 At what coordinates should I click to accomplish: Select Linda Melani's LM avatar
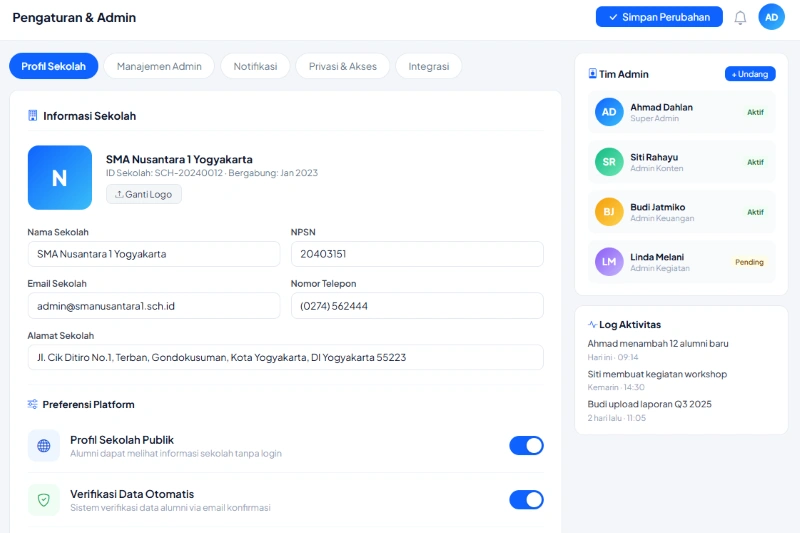click(x=609, y=262)
